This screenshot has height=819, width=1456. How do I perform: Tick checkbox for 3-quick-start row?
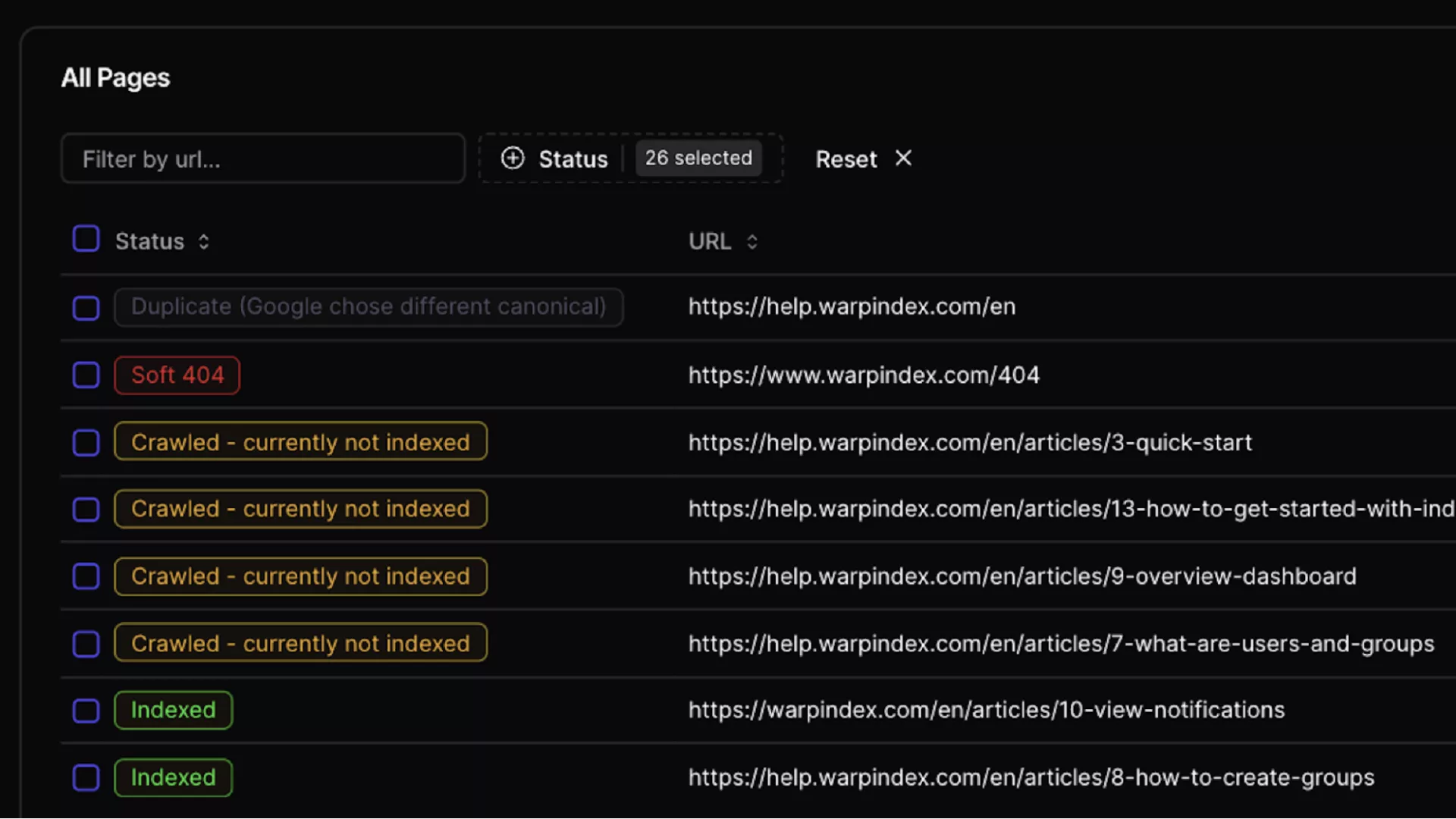coord(86,443)
